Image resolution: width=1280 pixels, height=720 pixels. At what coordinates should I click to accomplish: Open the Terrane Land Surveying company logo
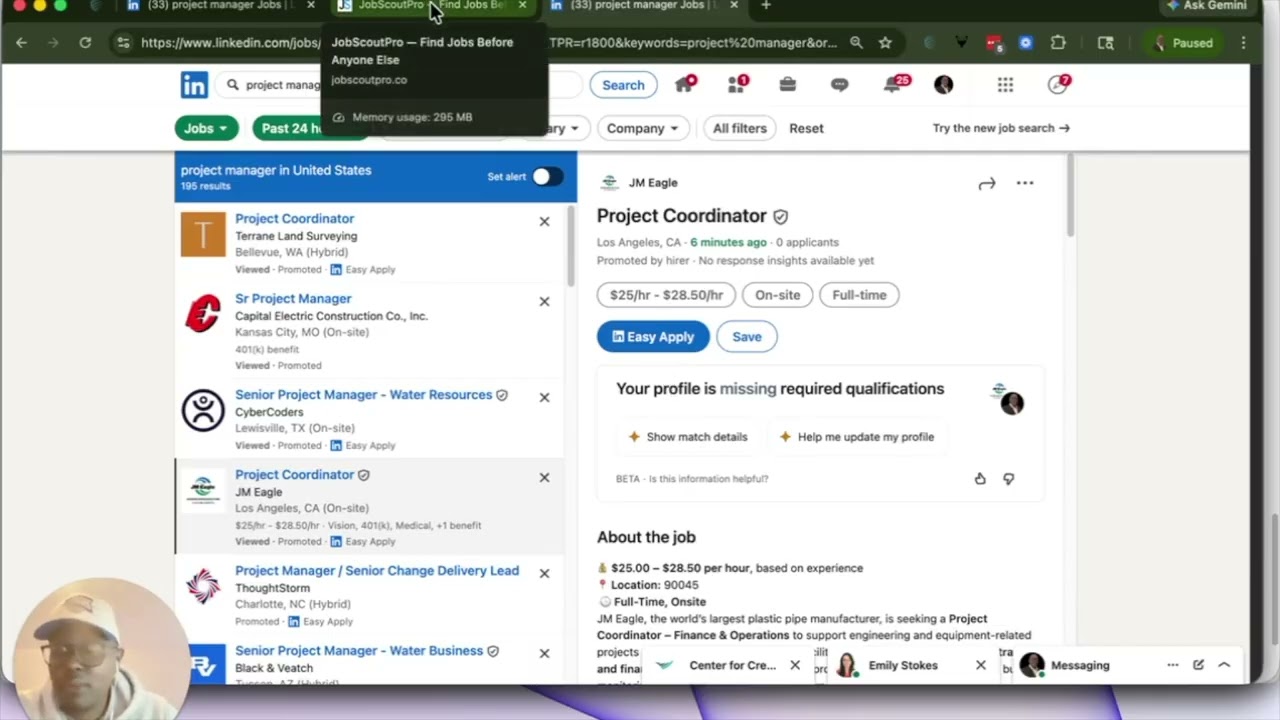click(x=203, y=235)
